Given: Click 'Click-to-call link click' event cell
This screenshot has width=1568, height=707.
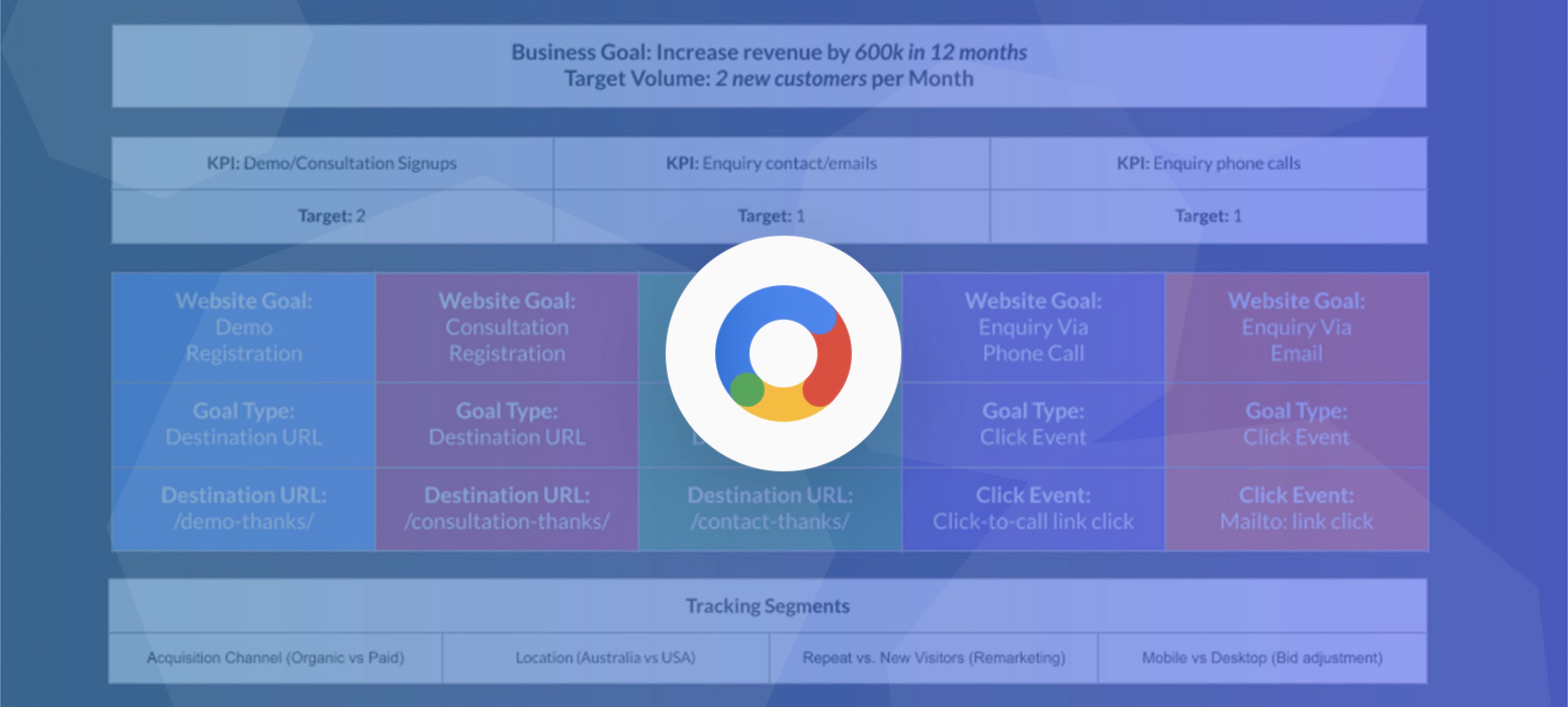Looking at the screenshot, I should [1033, 509].
